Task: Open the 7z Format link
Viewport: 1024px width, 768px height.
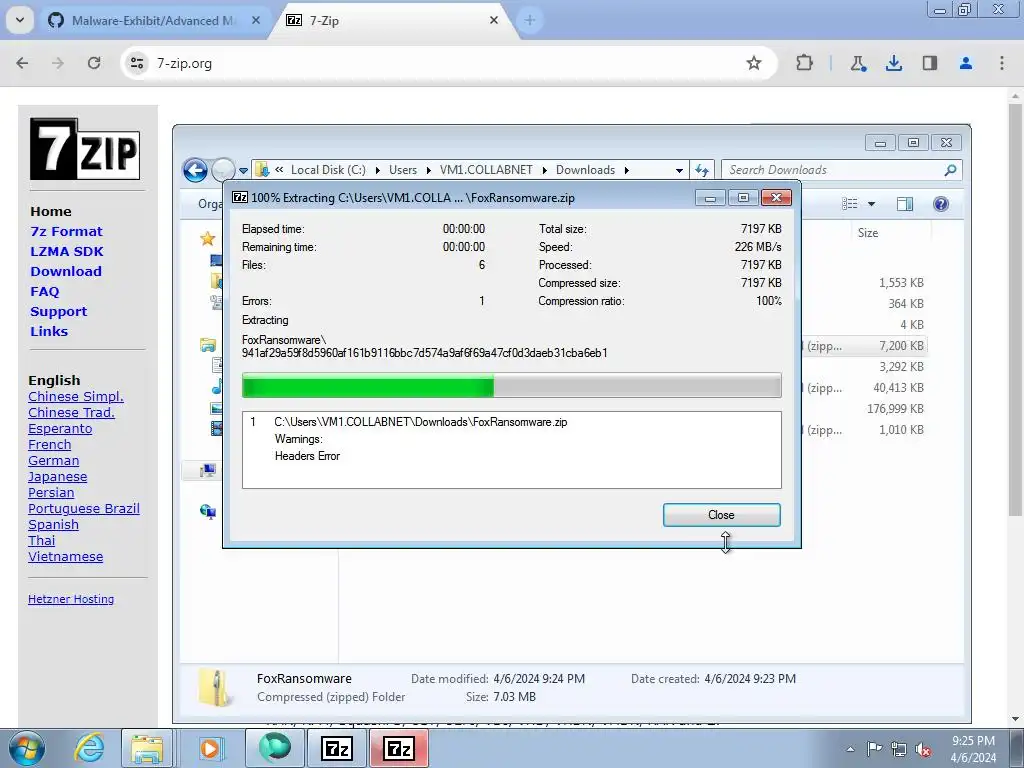Action: (66, 231)
